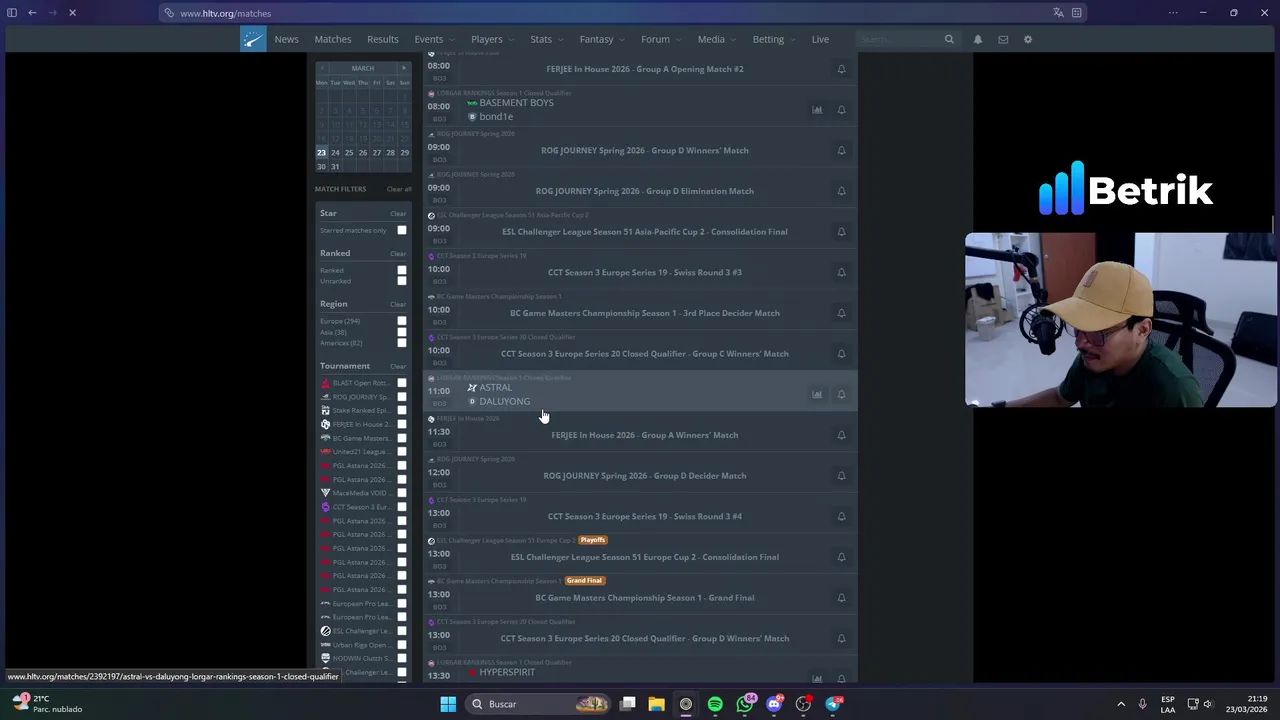Open the Matches page
1280x720 pixels.
click(333, 39)
